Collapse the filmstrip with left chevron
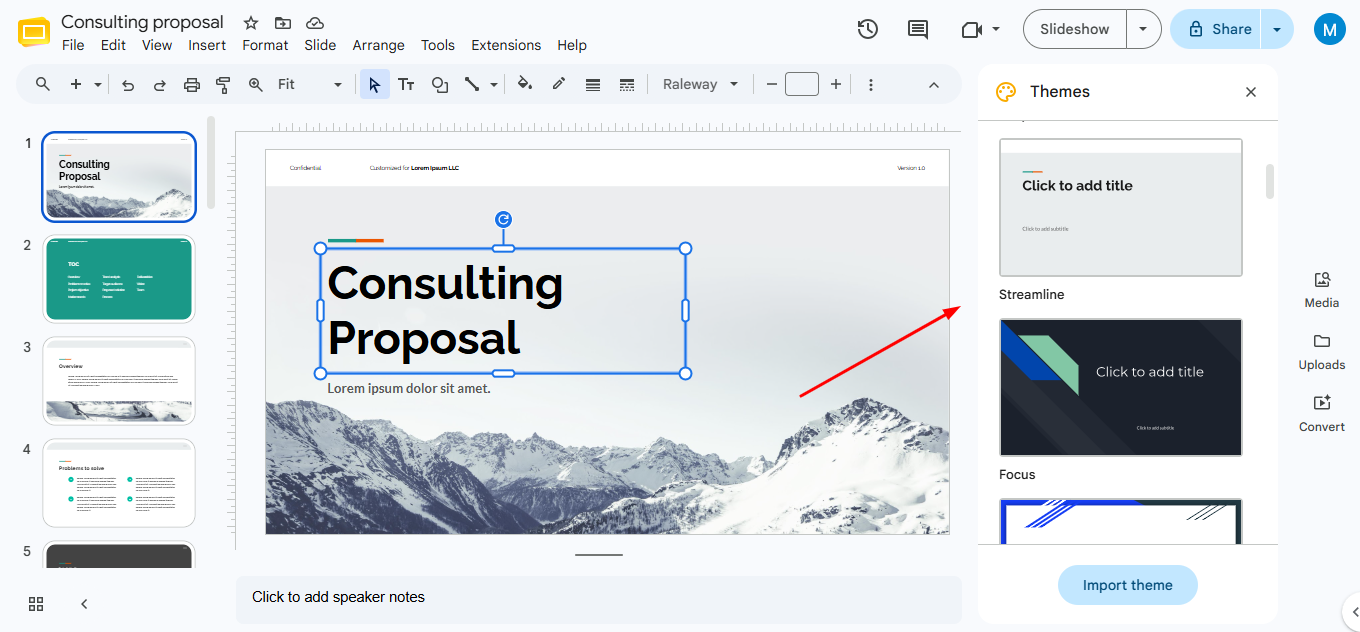Image resolution: width=1360 pixels, height=632 pixels. (84, 604)
